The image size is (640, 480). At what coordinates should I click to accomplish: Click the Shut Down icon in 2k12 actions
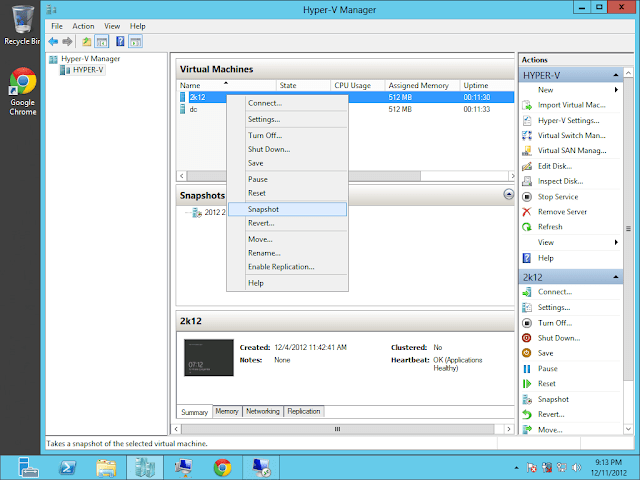coord(527,338)
